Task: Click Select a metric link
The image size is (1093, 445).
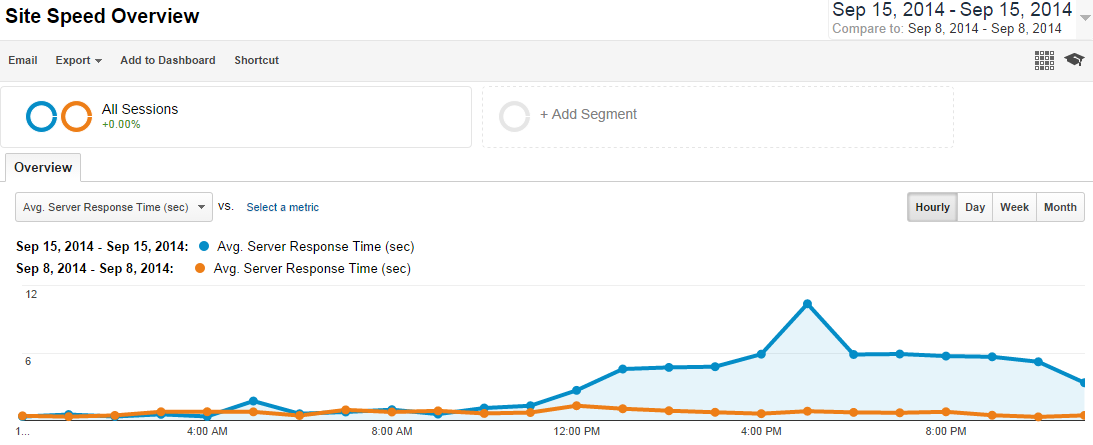Action: pos(283,207)
